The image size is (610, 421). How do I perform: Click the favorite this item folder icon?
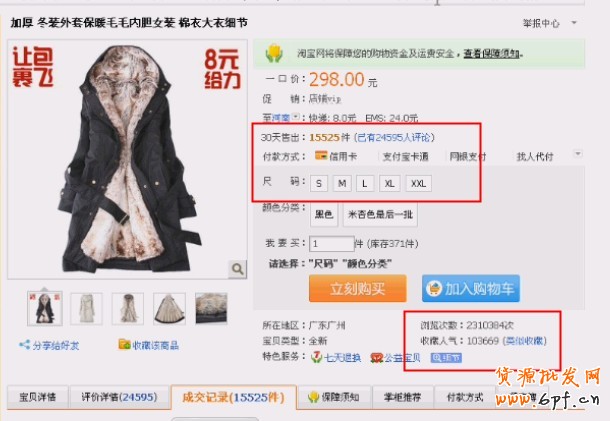(124, 344)
